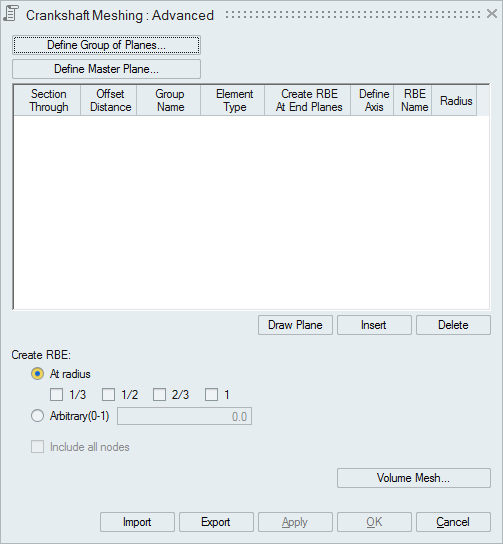Select the At radius radio option
The image size is (503, 544).
(37, 374)
